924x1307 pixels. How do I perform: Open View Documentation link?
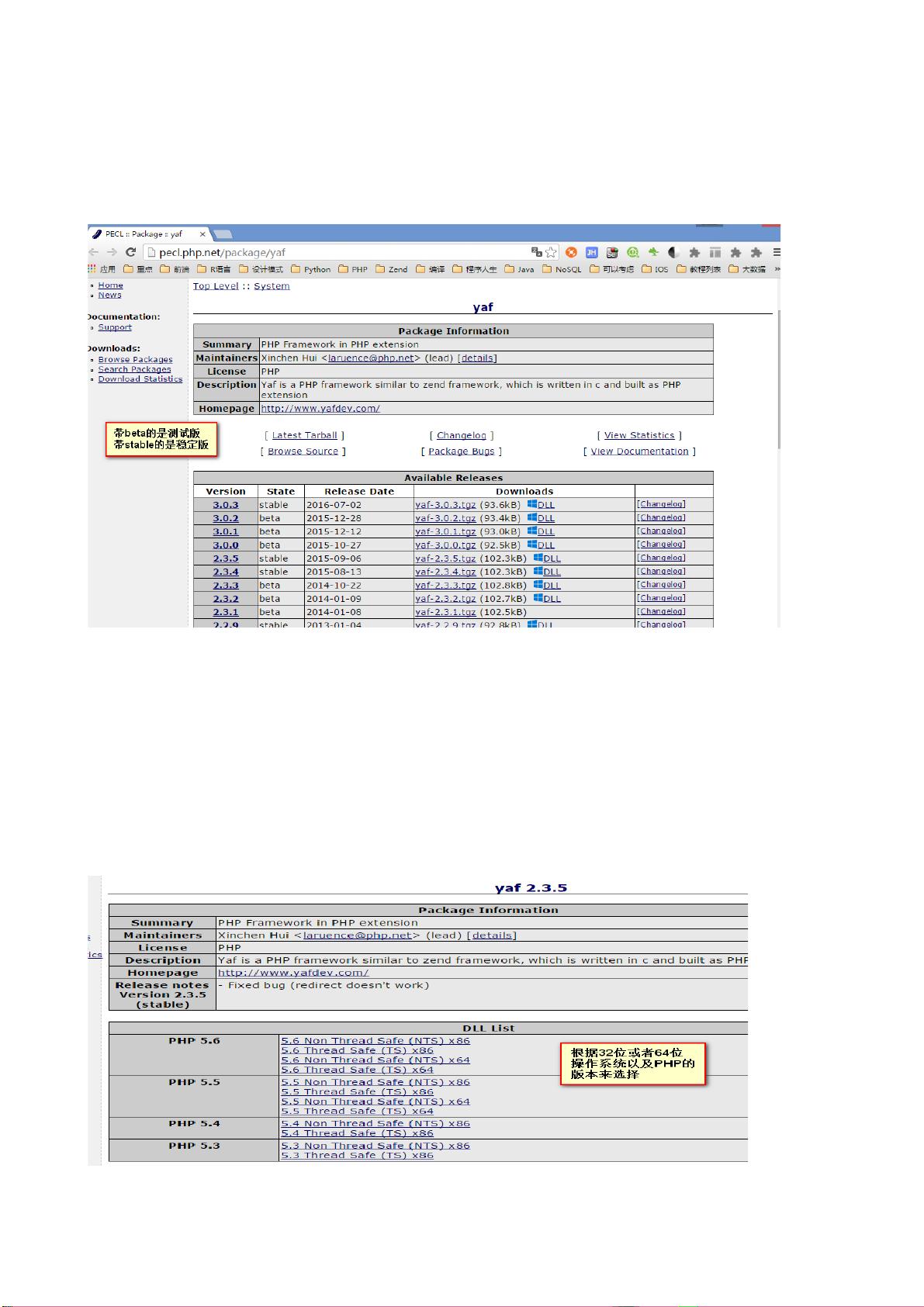(x=640, y=451)
